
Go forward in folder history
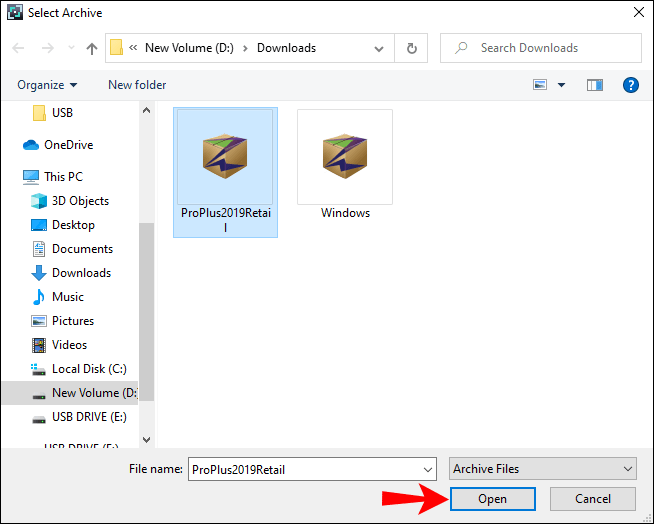click(x=48, y=48)
